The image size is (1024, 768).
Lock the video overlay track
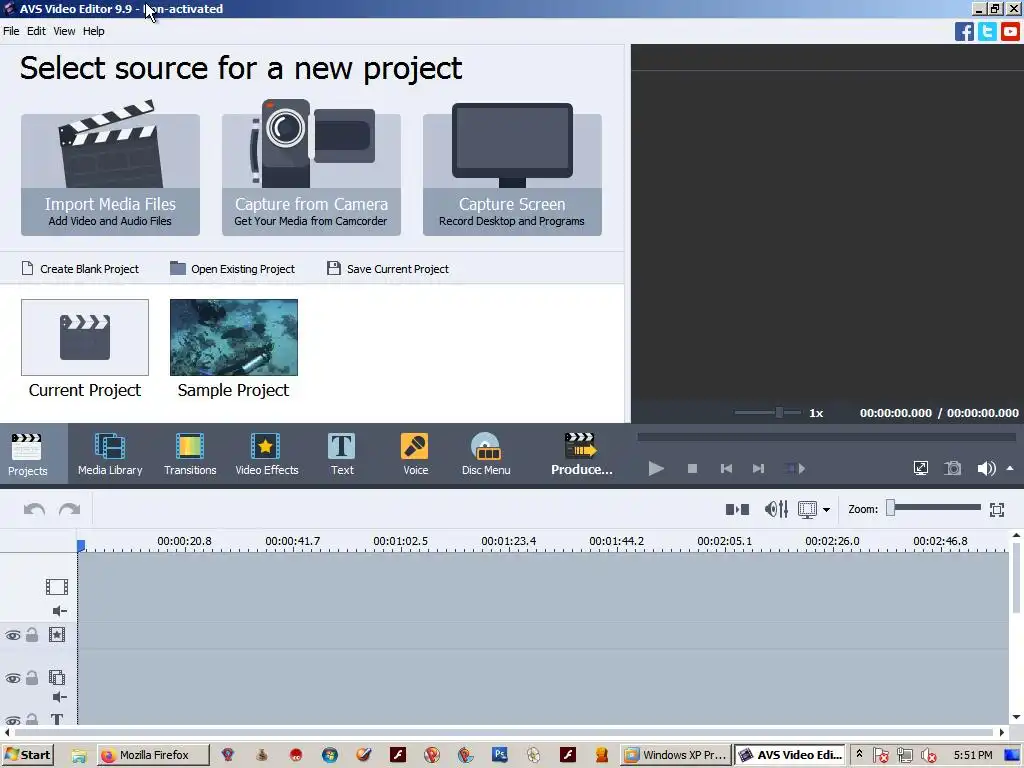(x=32, y=678)
